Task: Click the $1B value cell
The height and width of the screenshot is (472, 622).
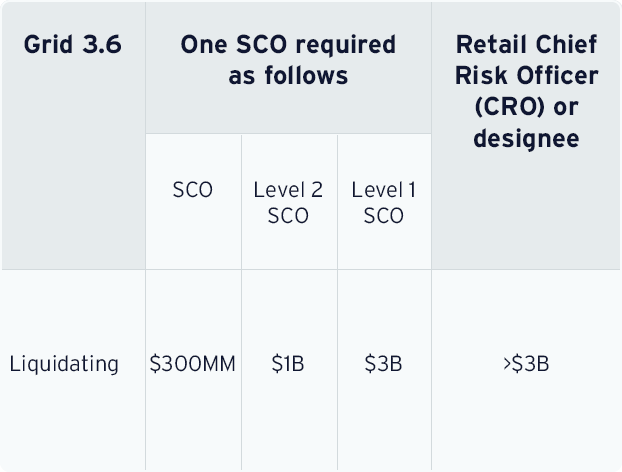Action: (288, 364)
